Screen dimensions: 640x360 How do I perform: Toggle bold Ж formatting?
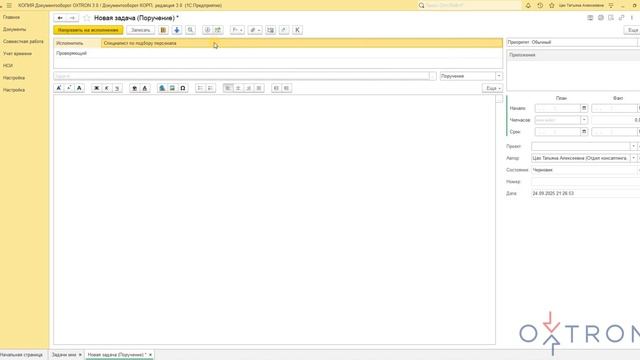point(97,88)
